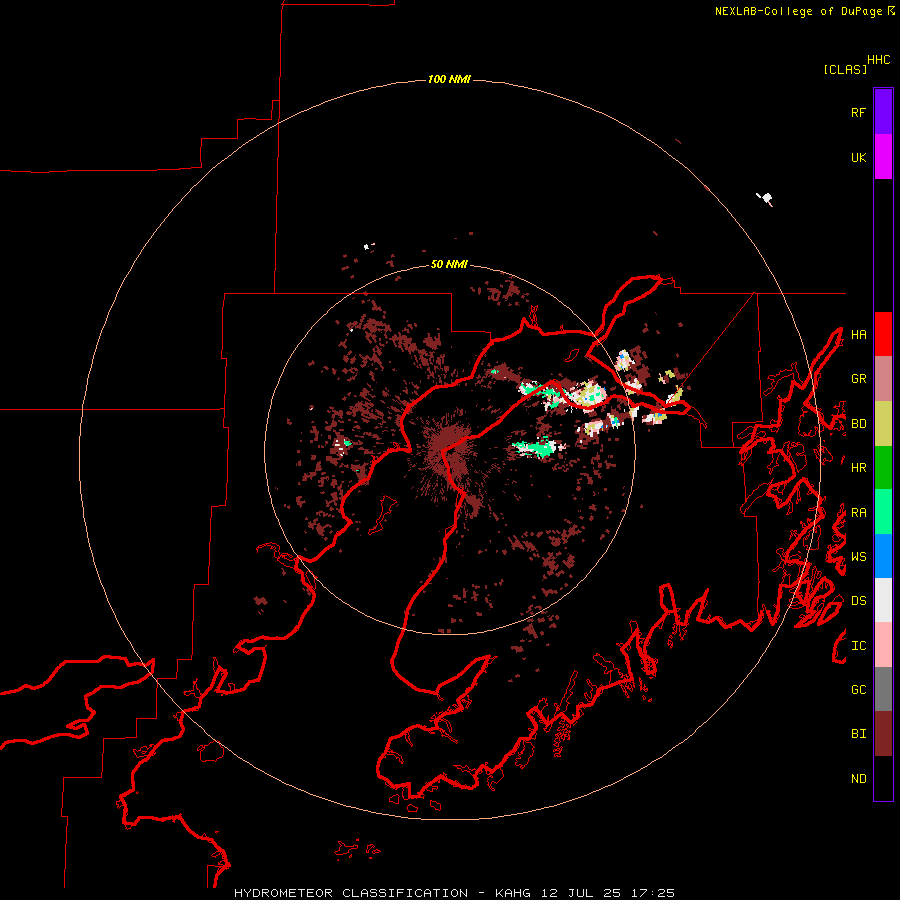Click the 'RF' legend label
The width and height of the screenshot is (900, 900).
tap(858, 113)
